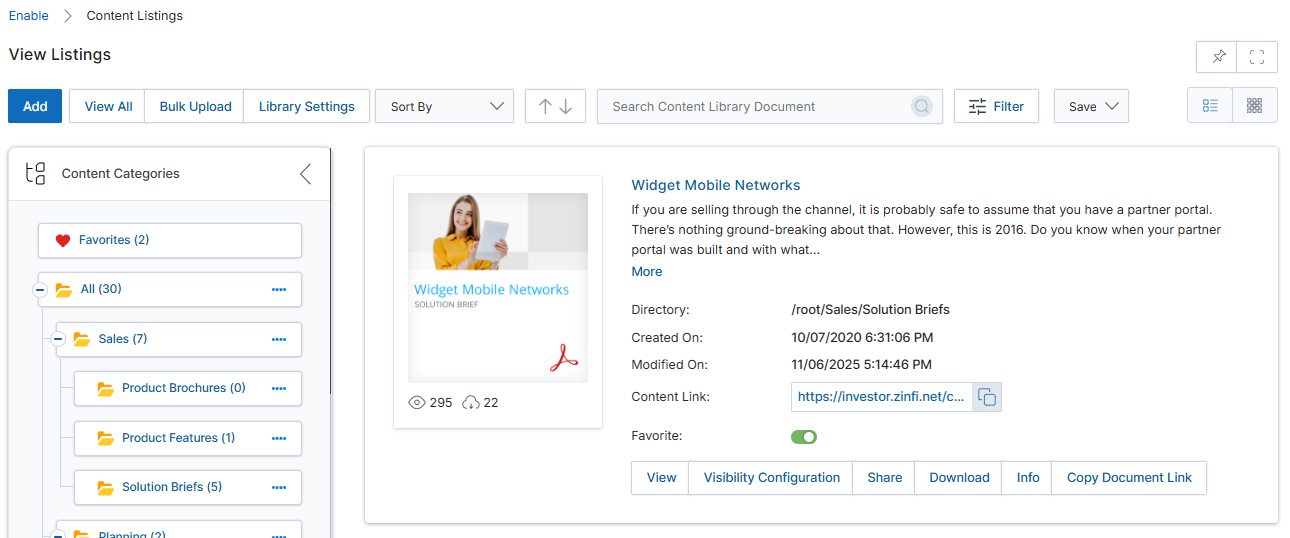Image resolution: width=1290 pixels, height=538 pixels.
Task: Click View All button
Action: (x=108, y=106)
